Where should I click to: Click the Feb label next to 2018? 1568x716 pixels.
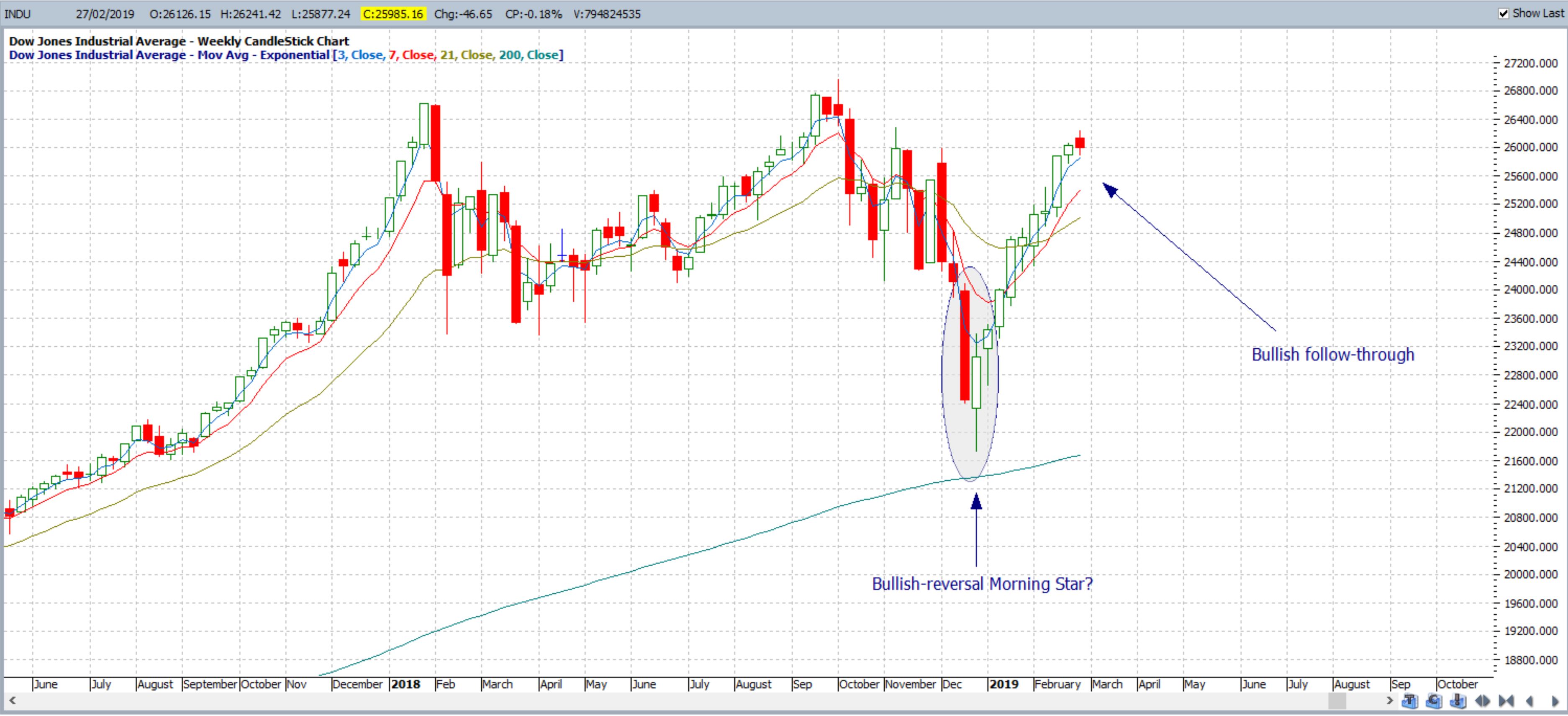[x=446, y=684]
